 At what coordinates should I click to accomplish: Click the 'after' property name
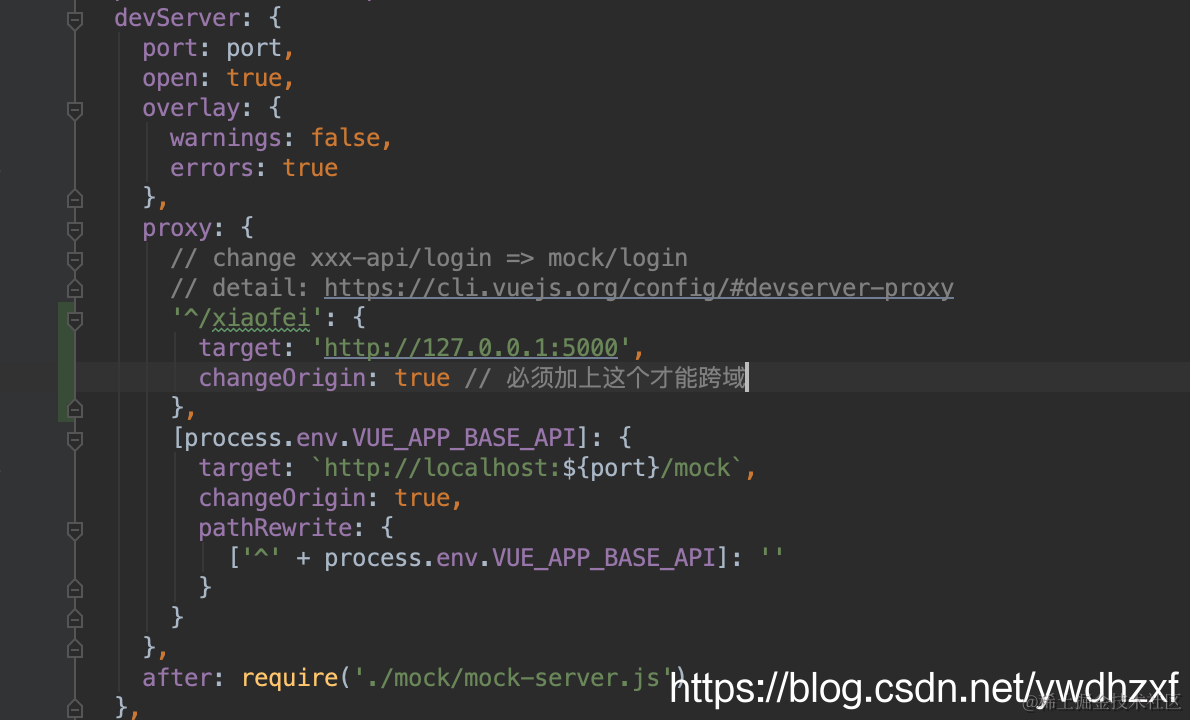click(177, 678)
